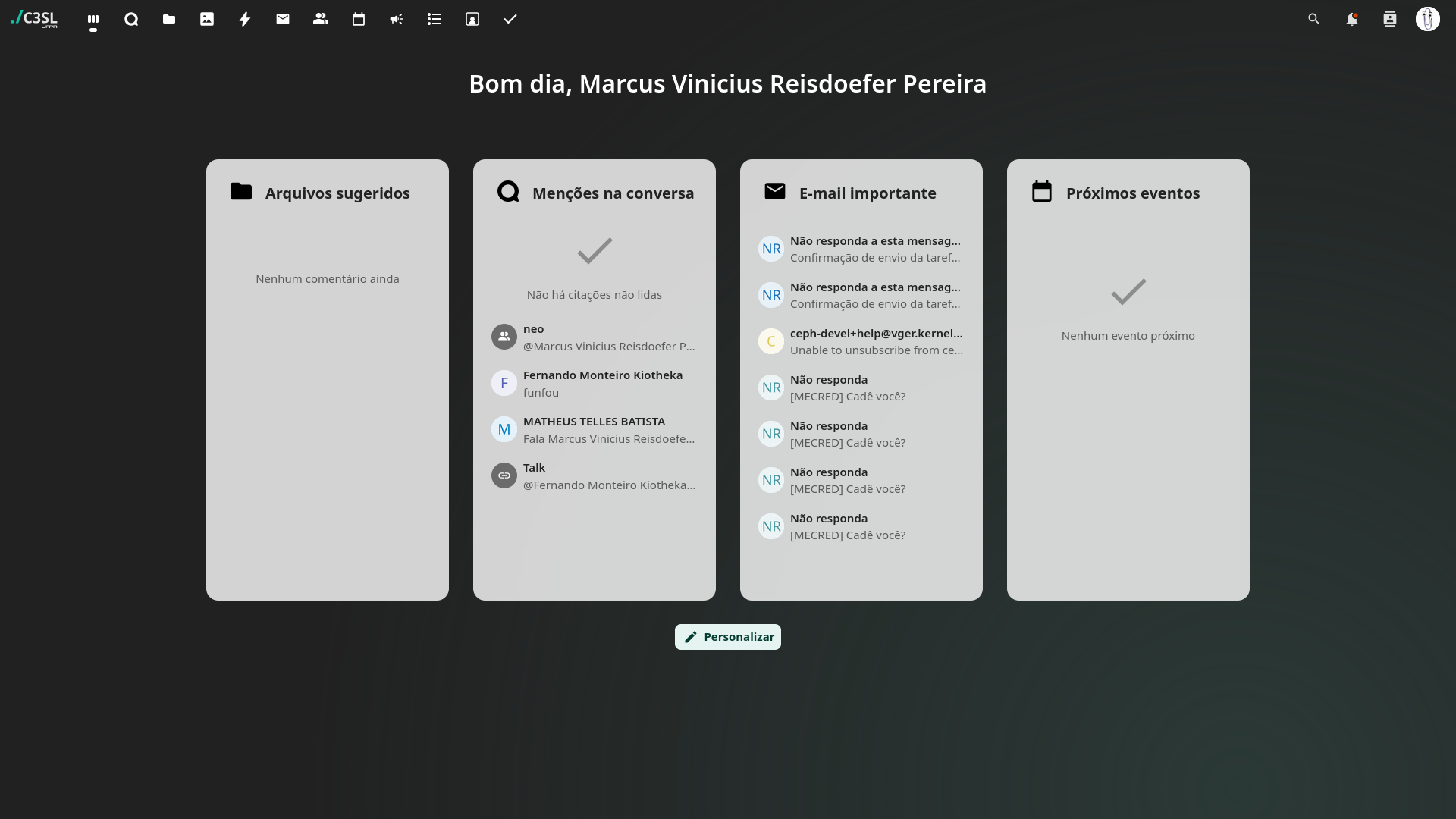Viewport: 1456px width, 819px height.
Task: Open the Tasks checkmark app icon
Action: pyautogui.click(x=510, y=19)
